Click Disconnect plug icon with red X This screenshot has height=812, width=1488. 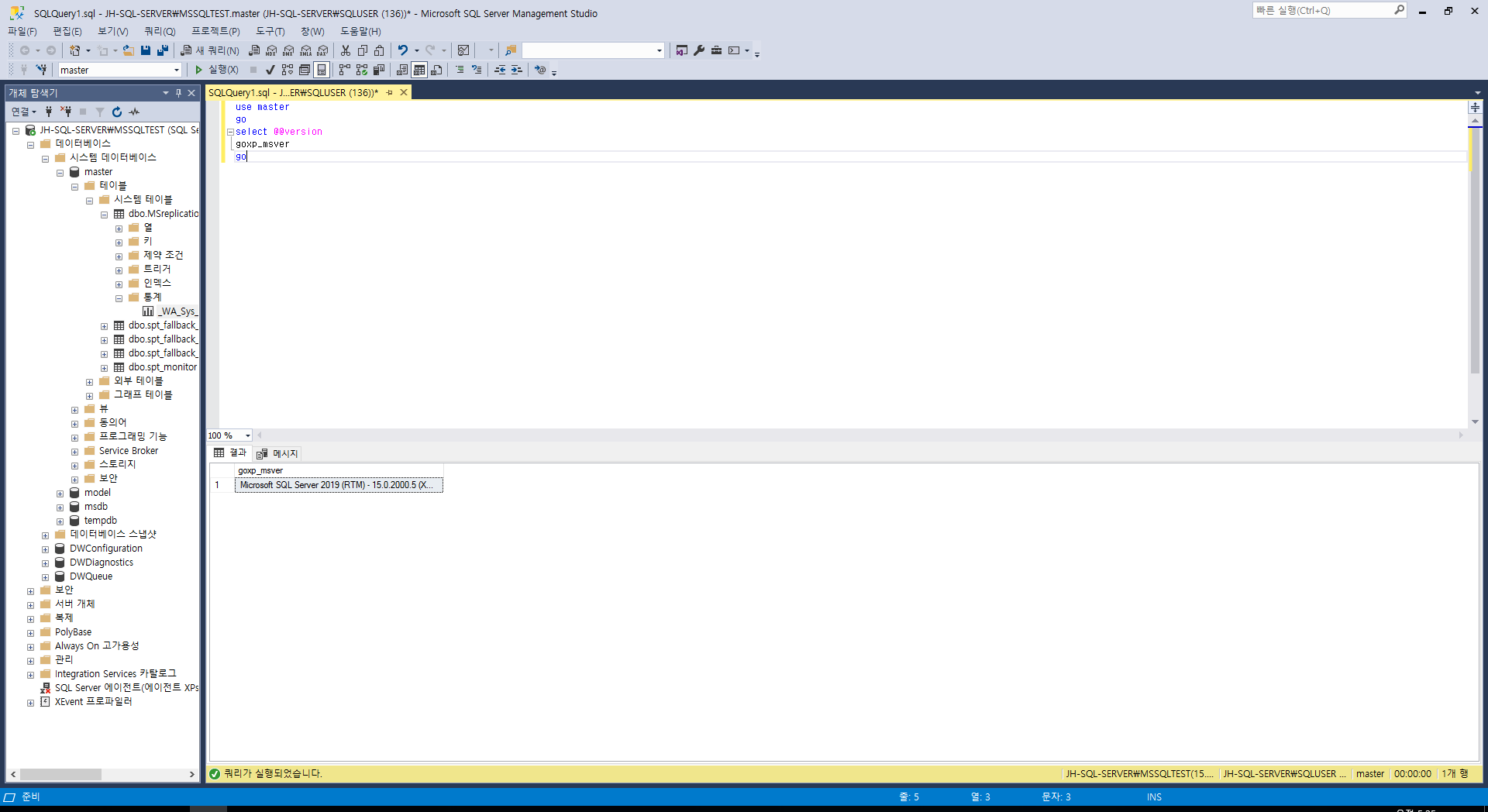click(x=66, y=112)
